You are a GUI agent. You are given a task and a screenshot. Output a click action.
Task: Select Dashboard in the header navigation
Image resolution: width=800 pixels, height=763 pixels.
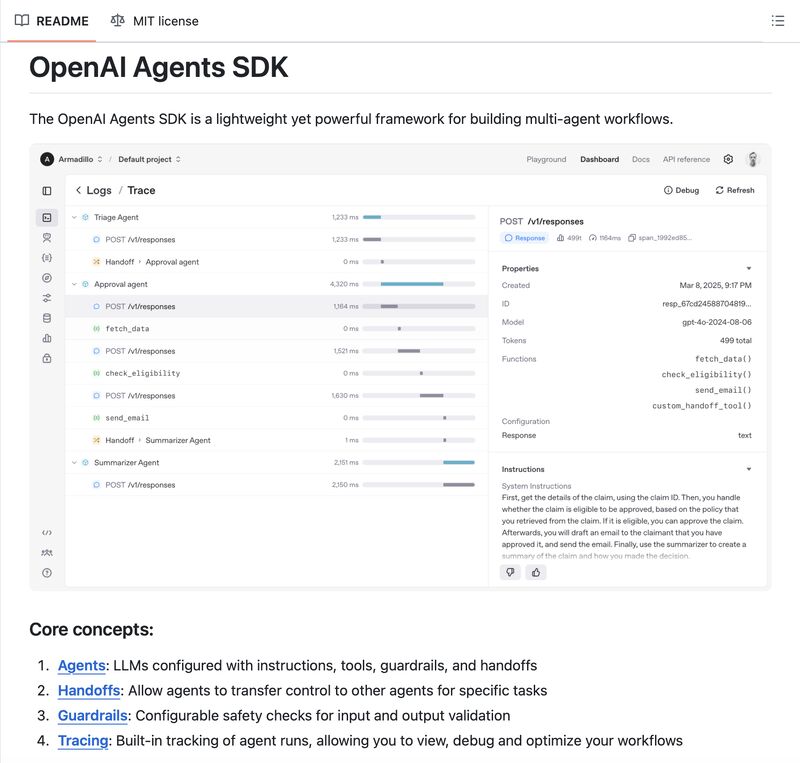tap(599, 159)
